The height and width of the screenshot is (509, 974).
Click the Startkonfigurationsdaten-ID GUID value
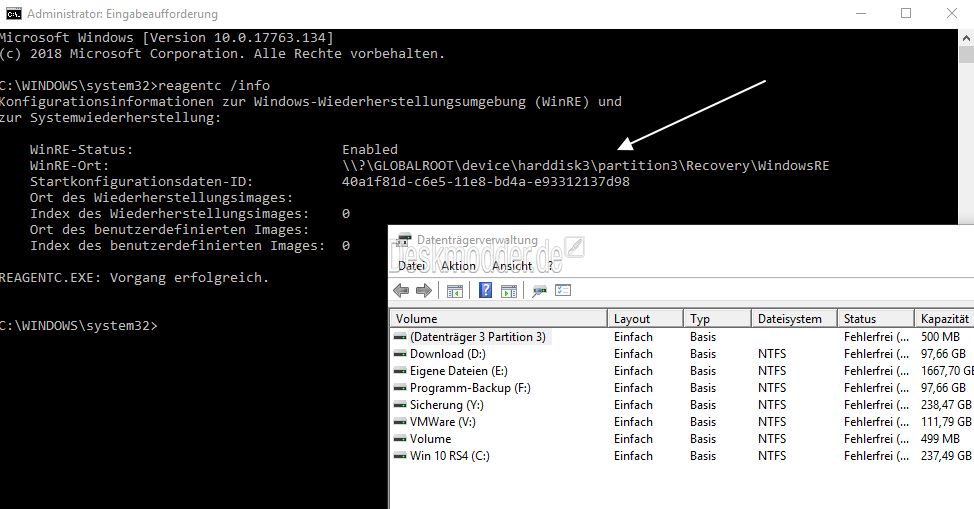coord(486,181)
